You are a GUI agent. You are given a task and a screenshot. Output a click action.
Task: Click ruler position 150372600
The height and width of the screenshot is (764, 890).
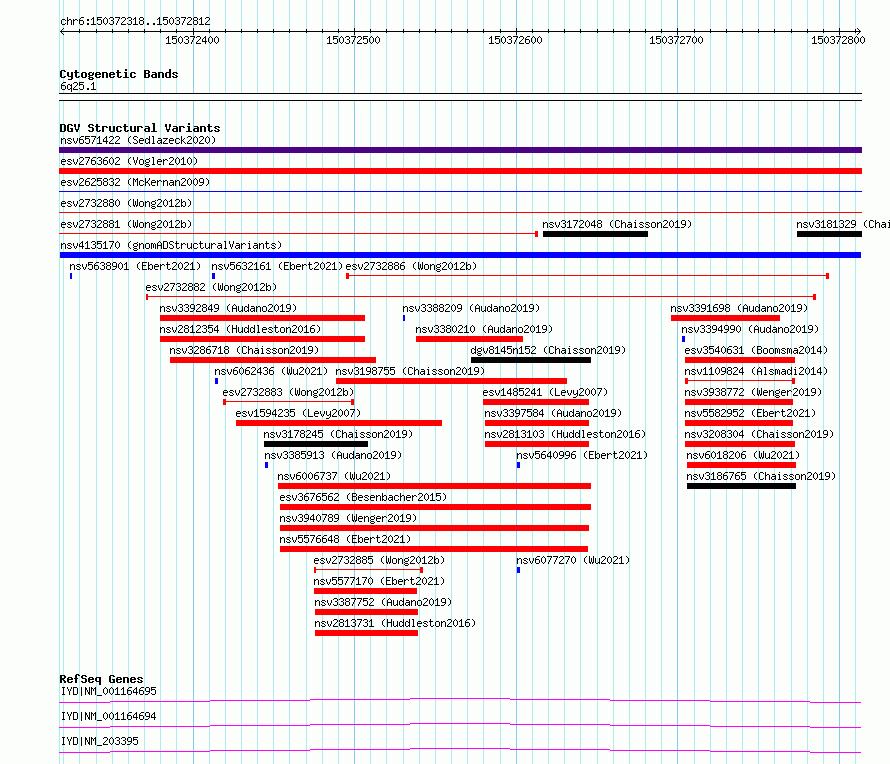[515, 40]
